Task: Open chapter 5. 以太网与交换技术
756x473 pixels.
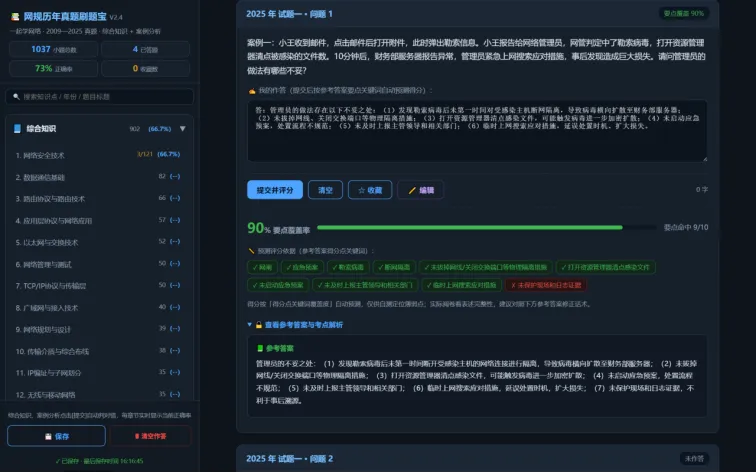Action: pos(98,242)
